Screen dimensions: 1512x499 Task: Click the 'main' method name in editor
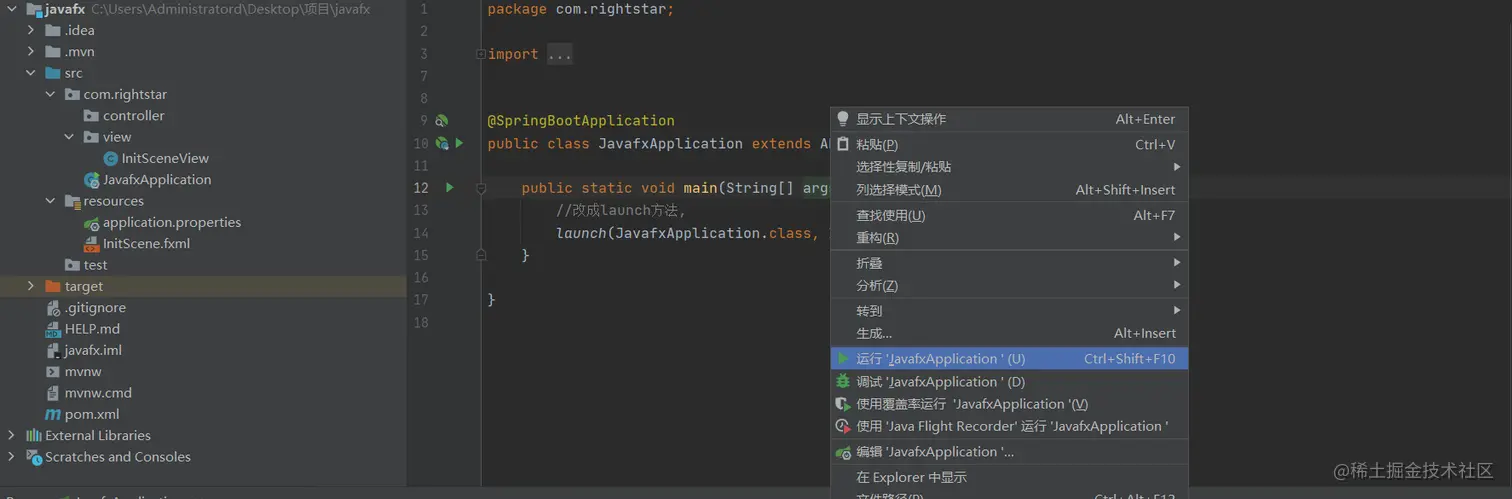click(701, 188)
